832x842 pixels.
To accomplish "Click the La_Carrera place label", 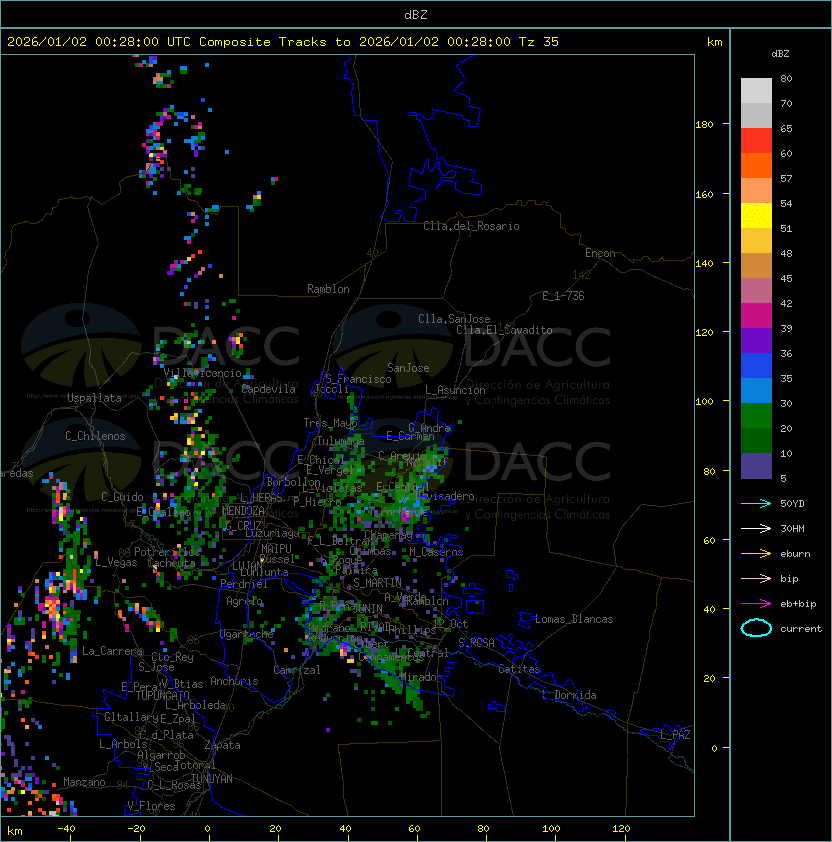I will point(113,651).
